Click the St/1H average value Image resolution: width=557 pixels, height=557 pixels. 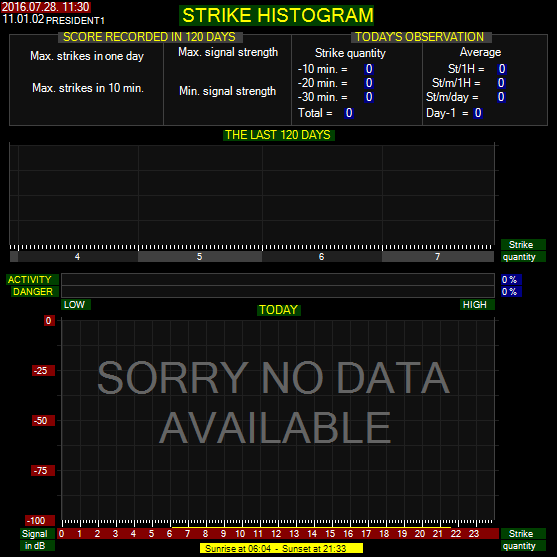coord(502,69)
